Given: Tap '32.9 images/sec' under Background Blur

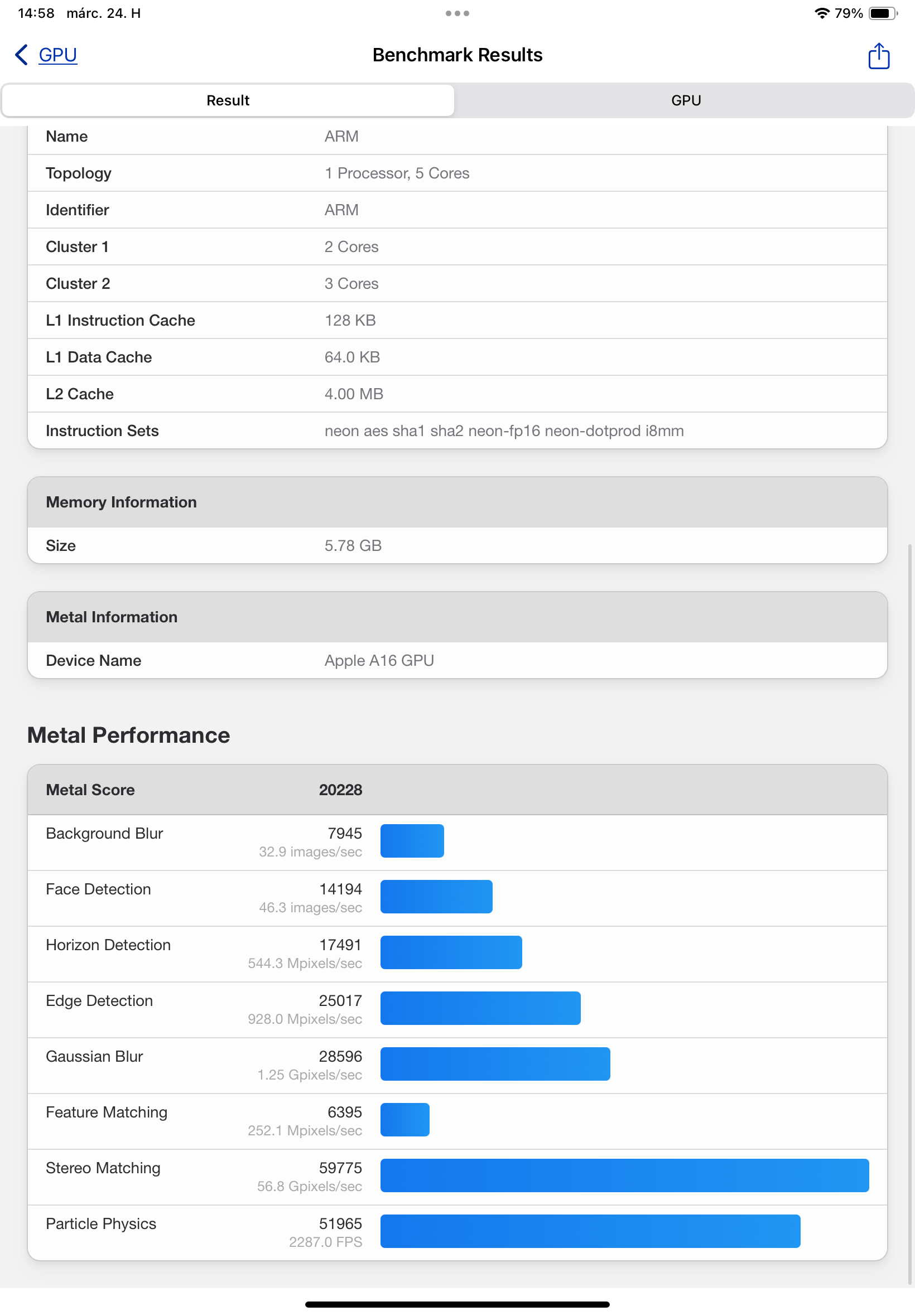Looking at the screenshot, I should pyautogui.click(x=310, y=852).
